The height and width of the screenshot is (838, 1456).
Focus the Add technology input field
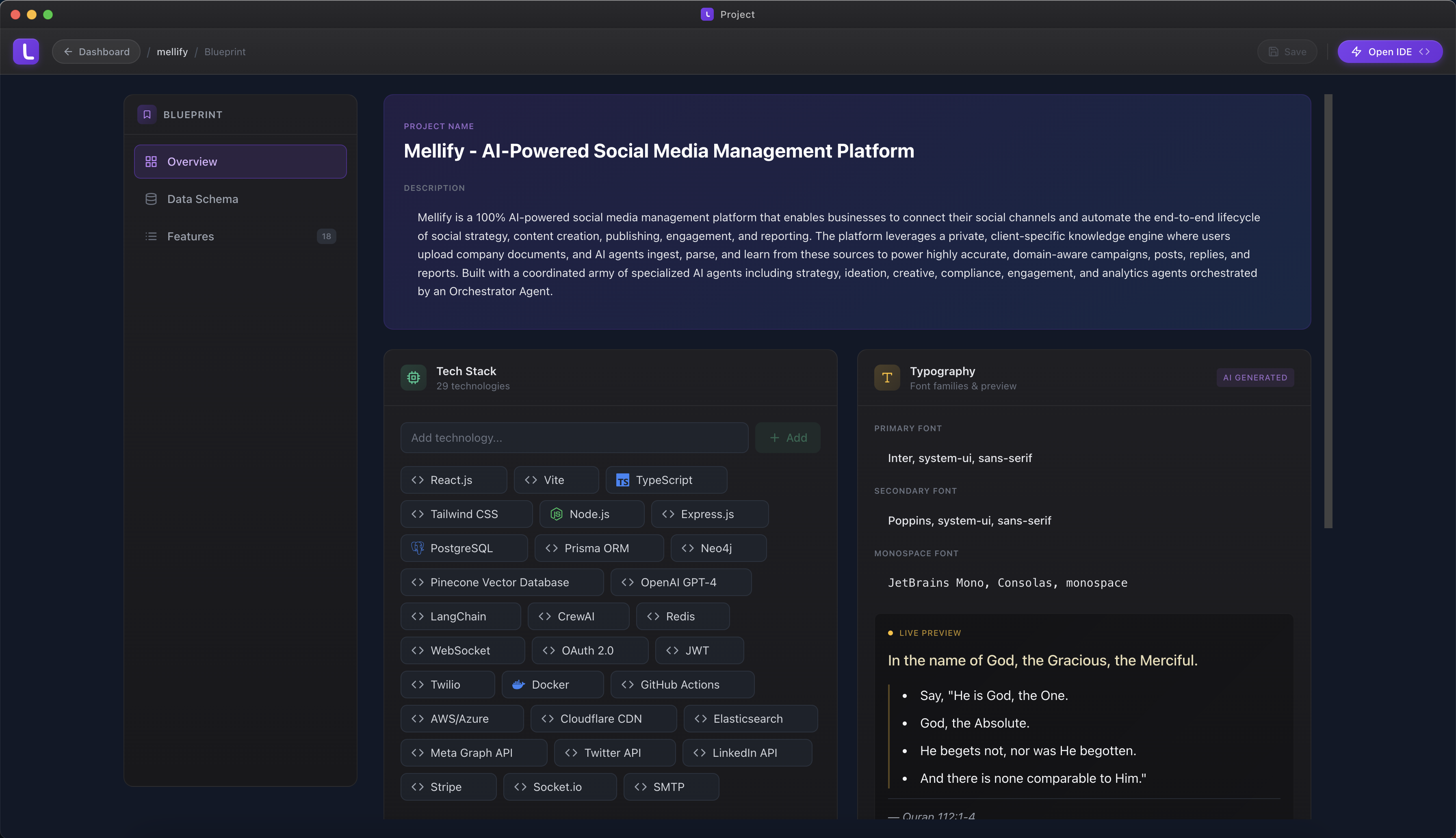coord(574,438)
